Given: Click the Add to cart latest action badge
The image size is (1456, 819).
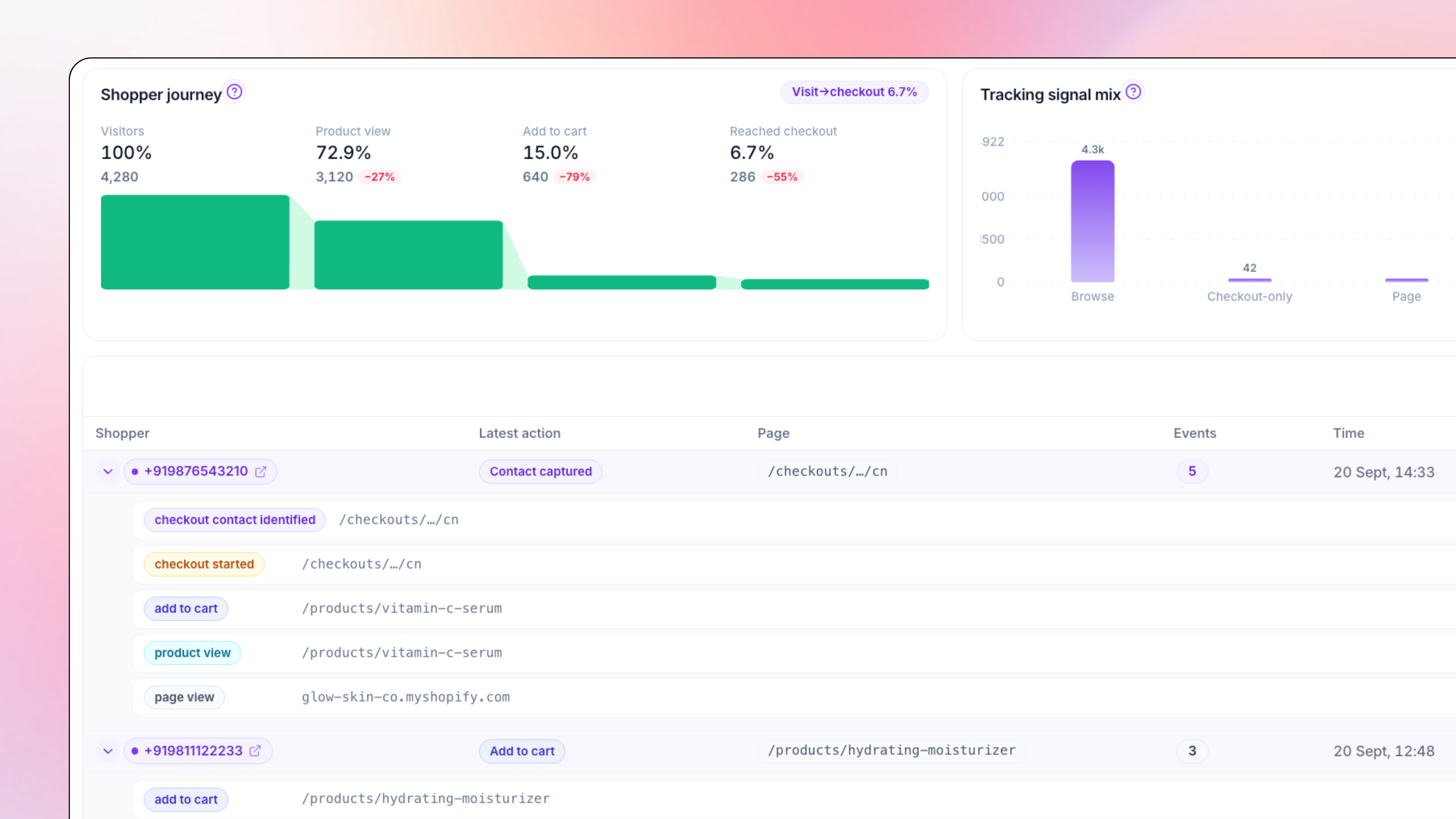Looking at the screenshot, I should pos(522,751).
